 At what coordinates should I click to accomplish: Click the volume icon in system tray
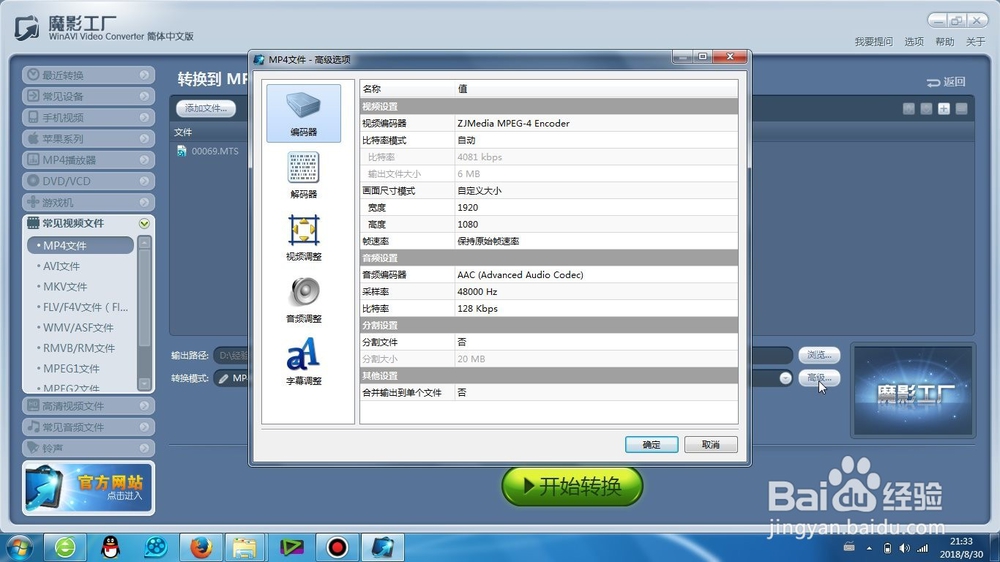point(904,548)
